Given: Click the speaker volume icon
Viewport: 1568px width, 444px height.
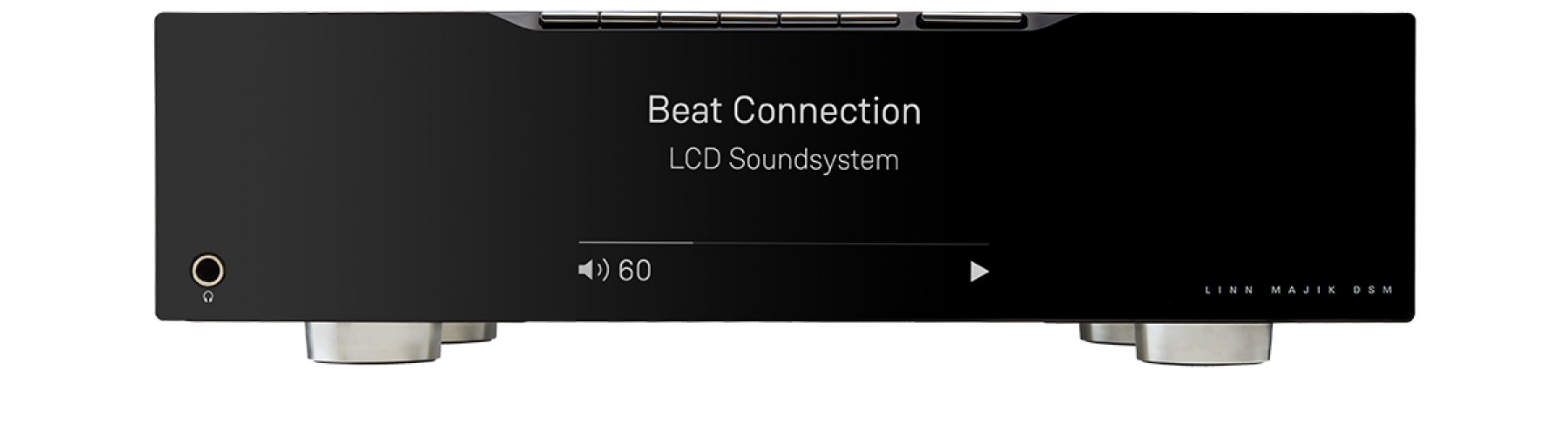Looking at the screenshot, I should click(x=593, y=270).
